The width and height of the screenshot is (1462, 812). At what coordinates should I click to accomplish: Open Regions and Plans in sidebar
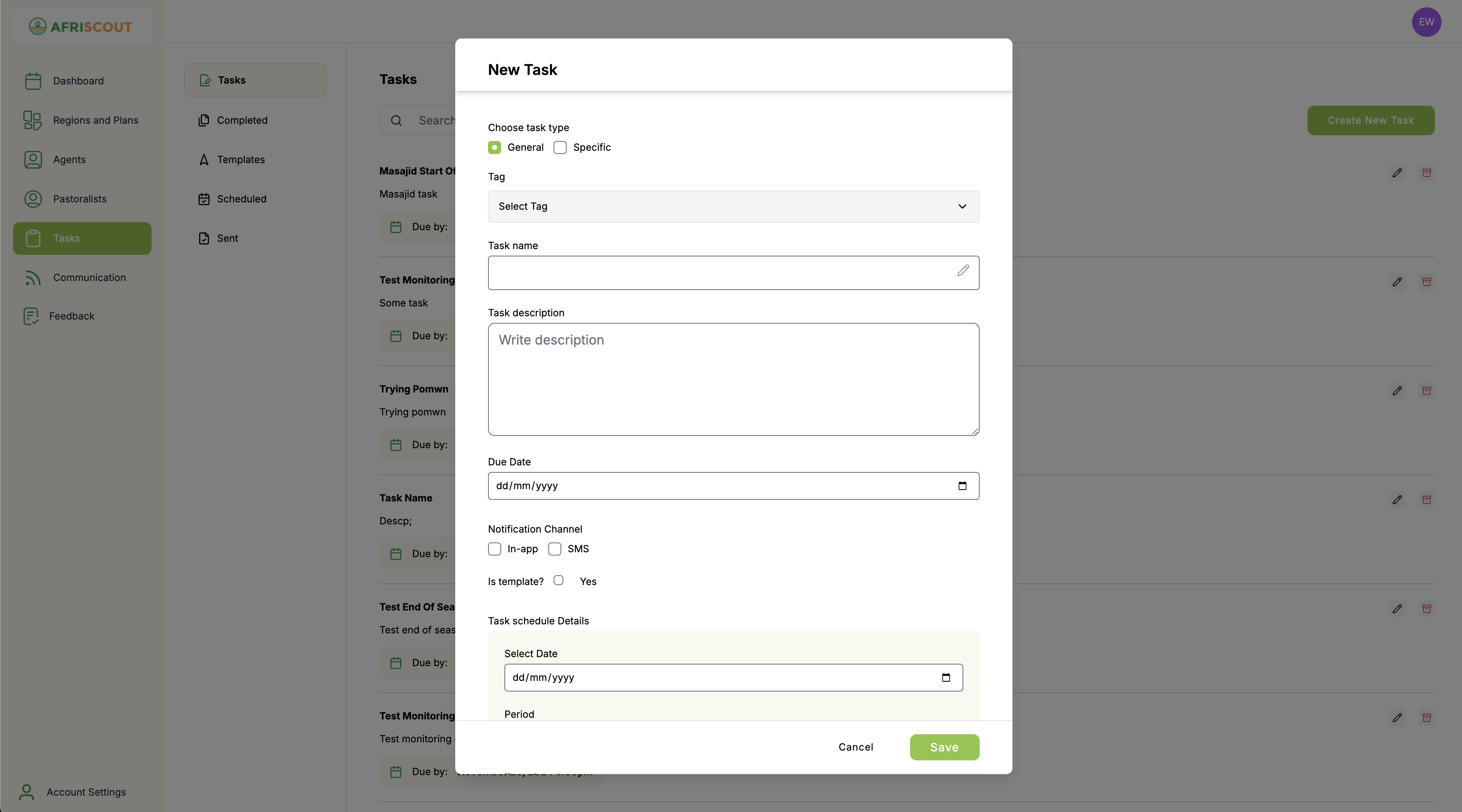[x=95, y=120]
